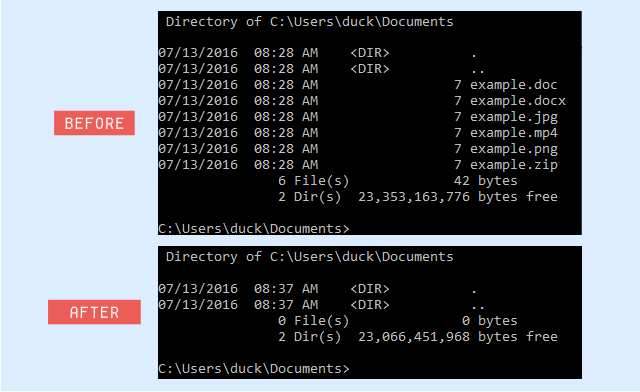The image size is (640, 392).
Task: Click the first <DIR> entry in BEFORE terminal
Action: point(370,53)
